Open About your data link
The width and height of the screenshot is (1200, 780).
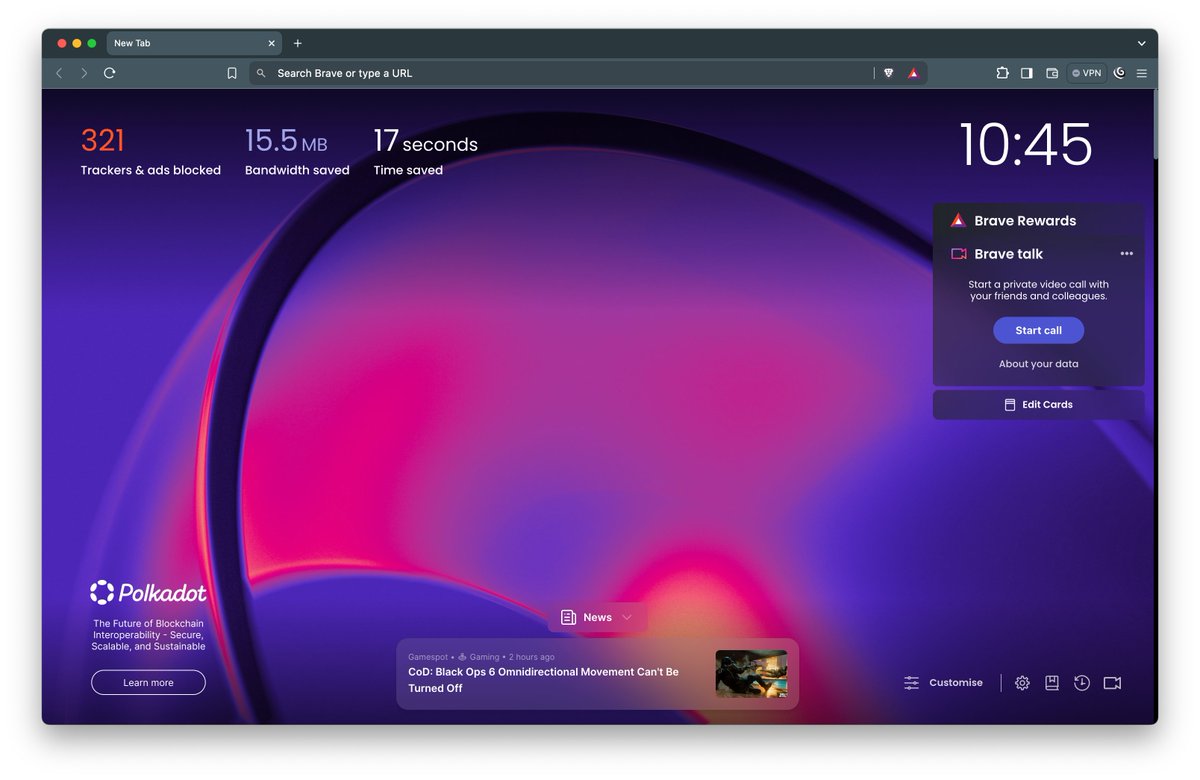(x=1038, y=364)
